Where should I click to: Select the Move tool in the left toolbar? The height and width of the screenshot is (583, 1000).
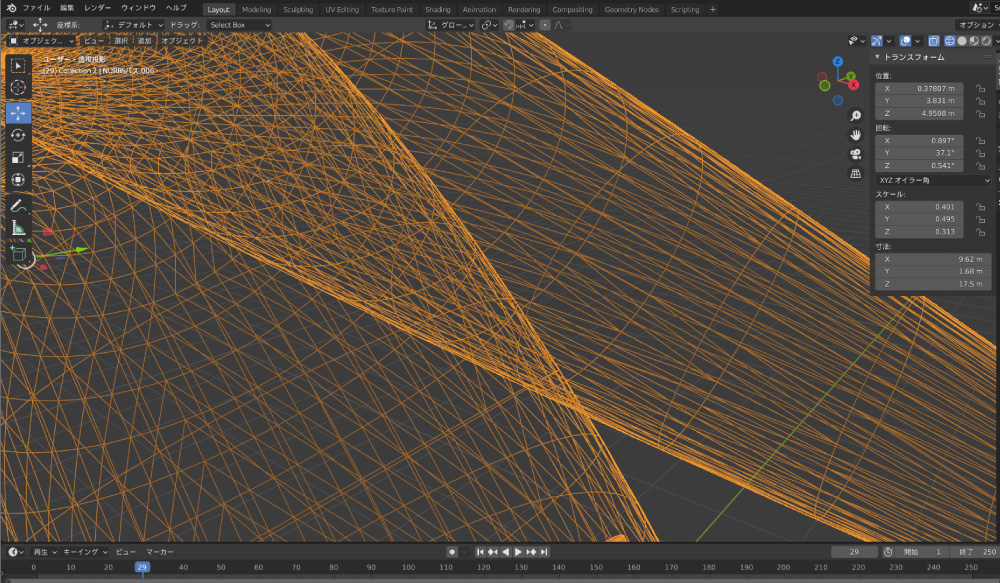(18, 113)
